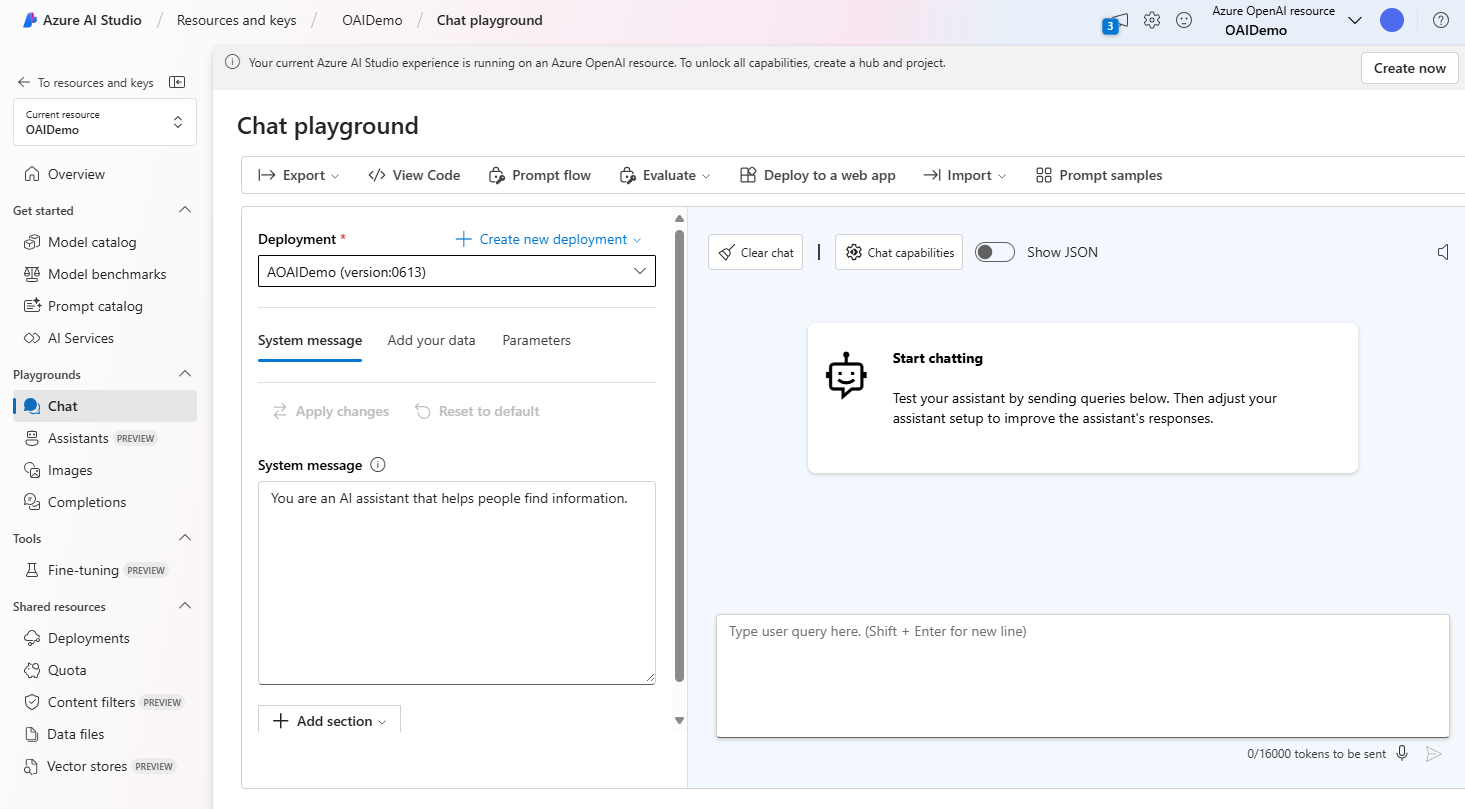Collapse the sidebar using panel icon
This screenshot has height=809, width=1465.
click(177, 82)
